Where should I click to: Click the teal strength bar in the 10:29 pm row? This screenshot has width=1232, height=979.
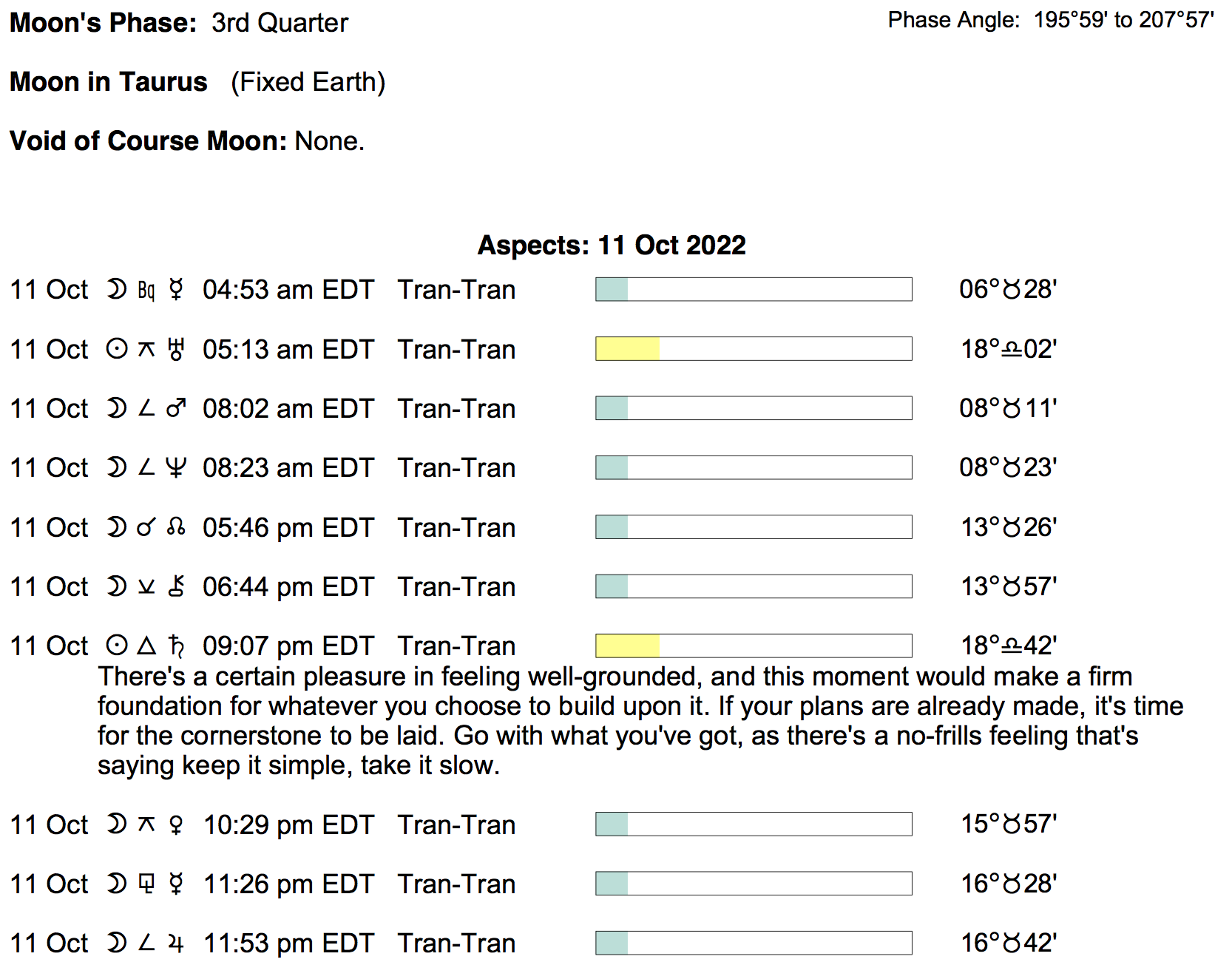(x=612, y=824)
